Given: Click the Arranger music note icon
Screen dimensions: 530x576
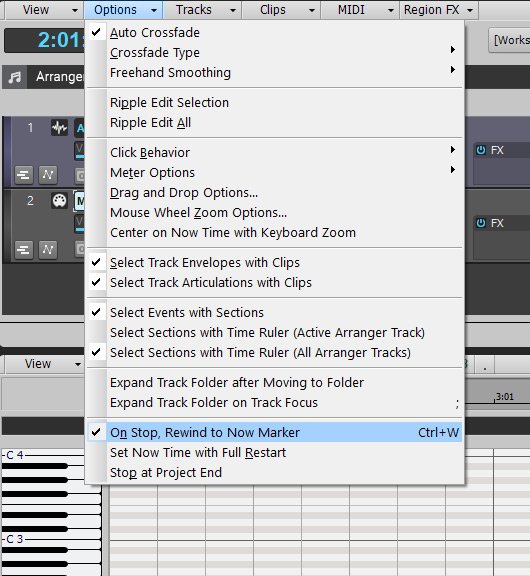Looking at the screenshot, I should tap(15, 77).
